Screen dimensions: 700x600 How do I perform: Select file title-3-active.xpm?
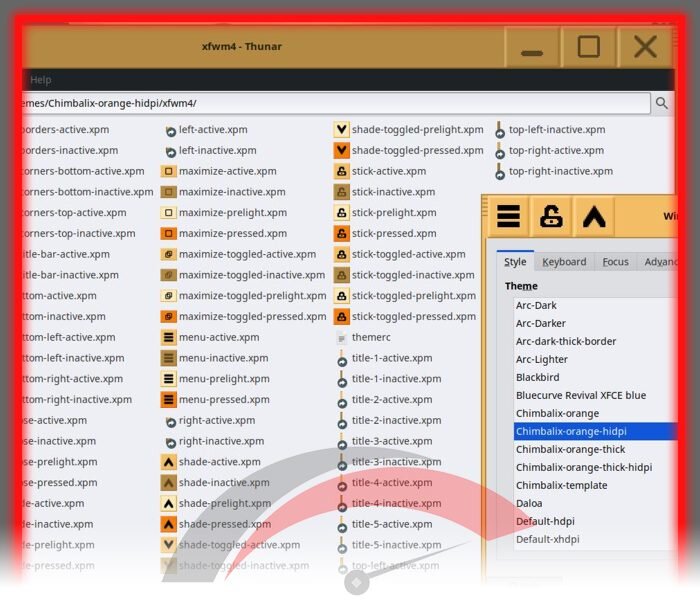(392, 441)
